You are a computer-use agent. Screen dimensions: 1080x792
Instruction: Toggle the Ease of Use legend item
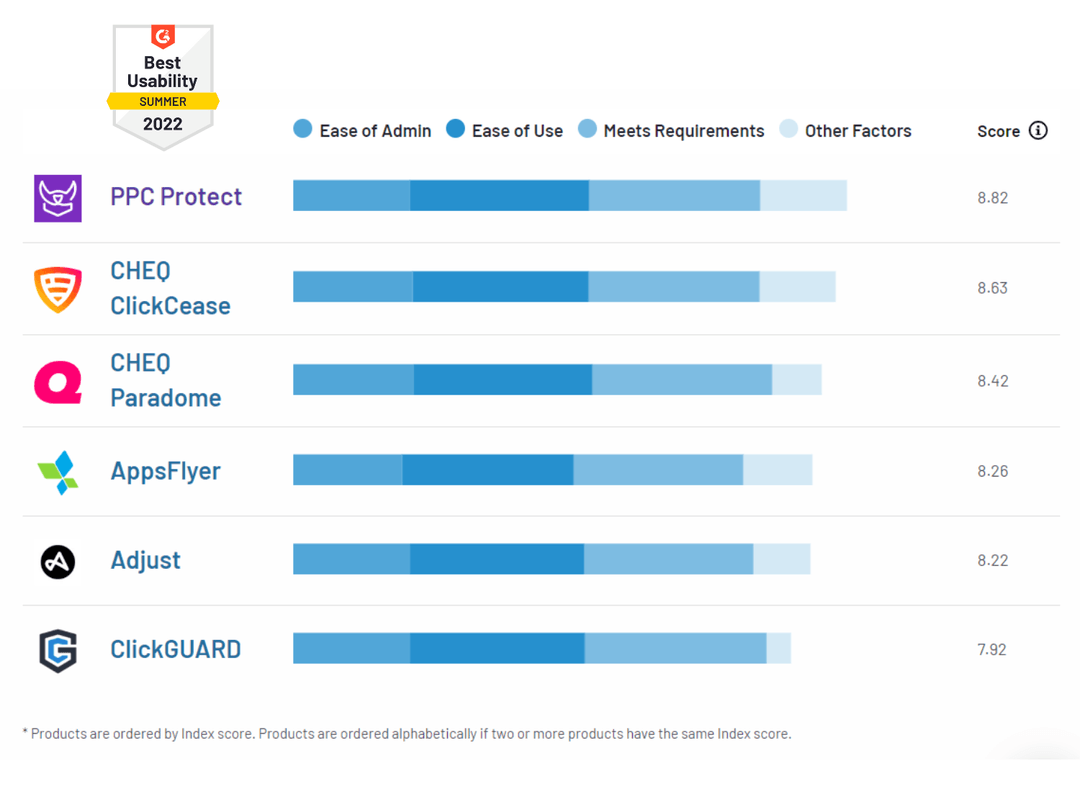pyautogui.click(x=504, y=130)
